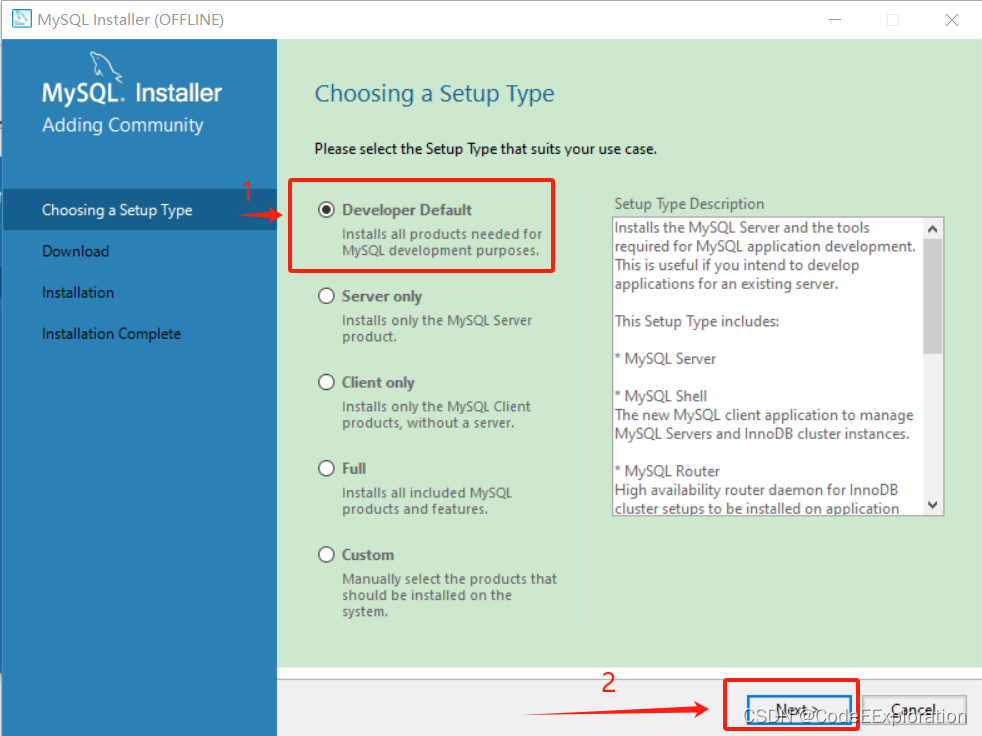Image resolution: width=982 pixels, height=736 pixels.
Task: Click the description scrollbar down arrow
Action: (x=933, y=505)
